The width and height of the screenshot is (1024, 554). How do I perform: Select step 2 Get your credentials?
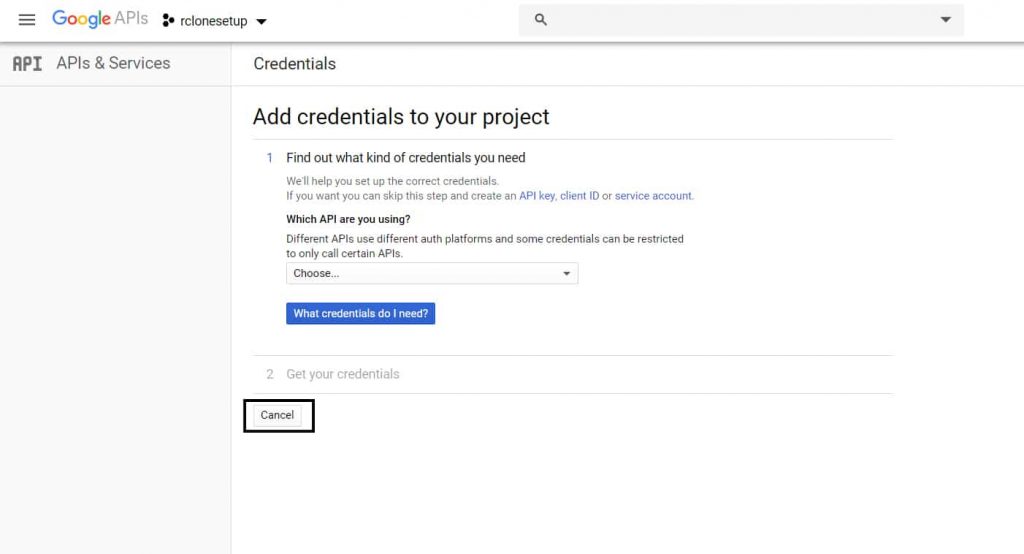(342, 374)
